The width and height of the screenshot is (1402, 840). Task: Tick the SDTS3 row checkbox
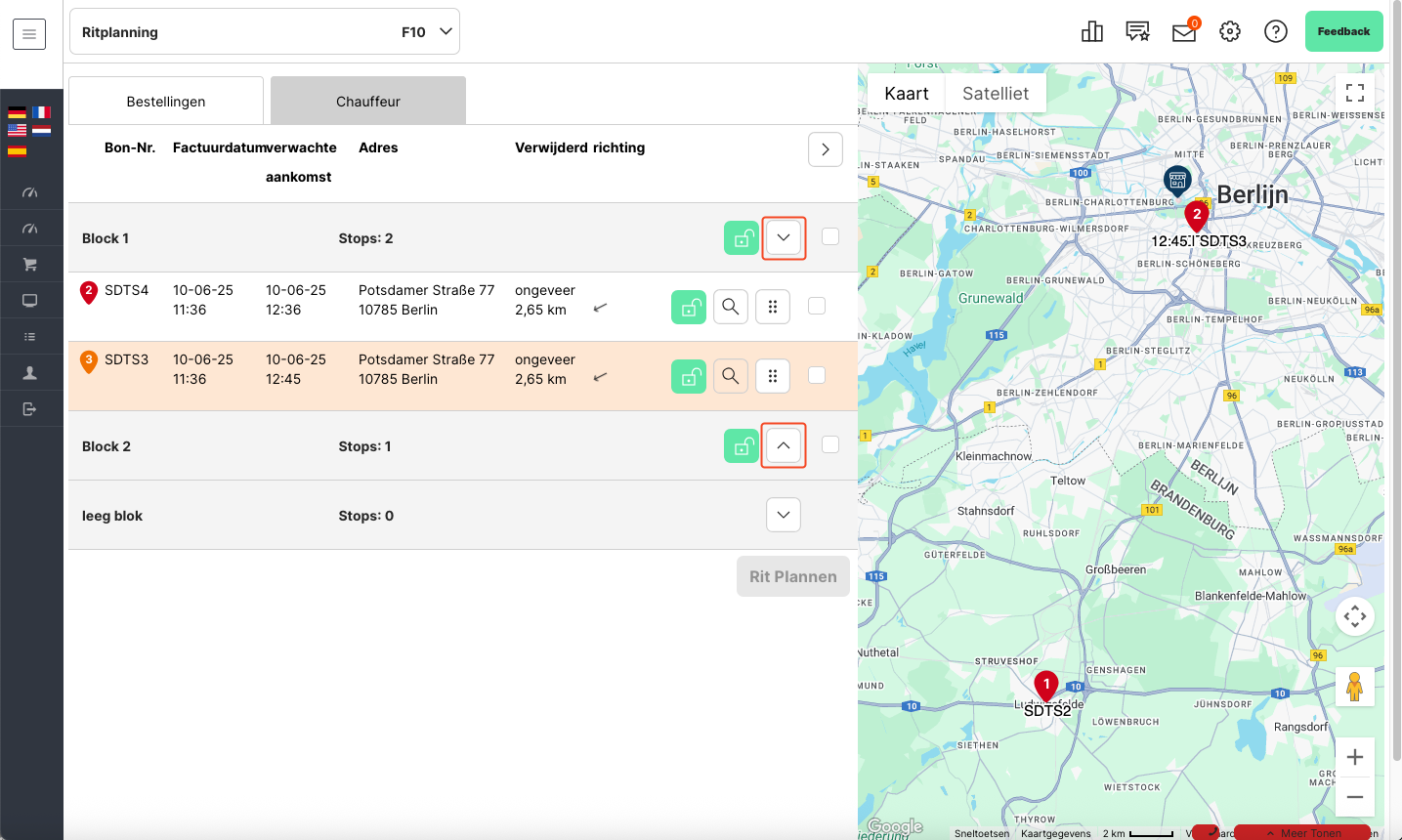click(817, 375)
